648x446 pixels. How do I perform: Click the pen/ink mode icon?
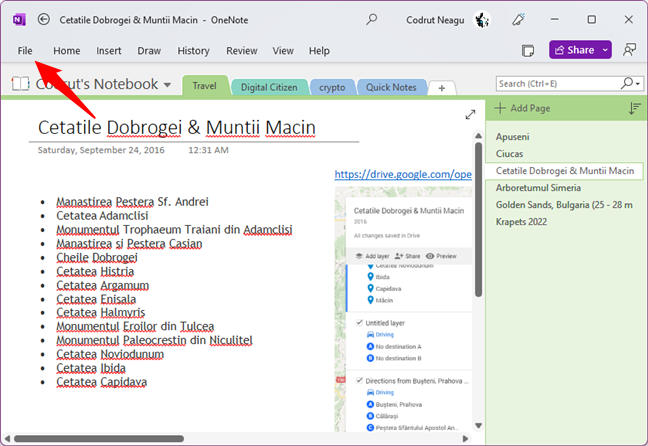[518, 19]
